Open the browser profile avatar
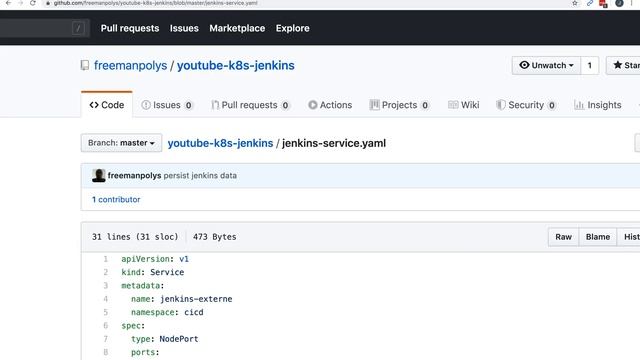The image size is (640, 360). [619, 3]
